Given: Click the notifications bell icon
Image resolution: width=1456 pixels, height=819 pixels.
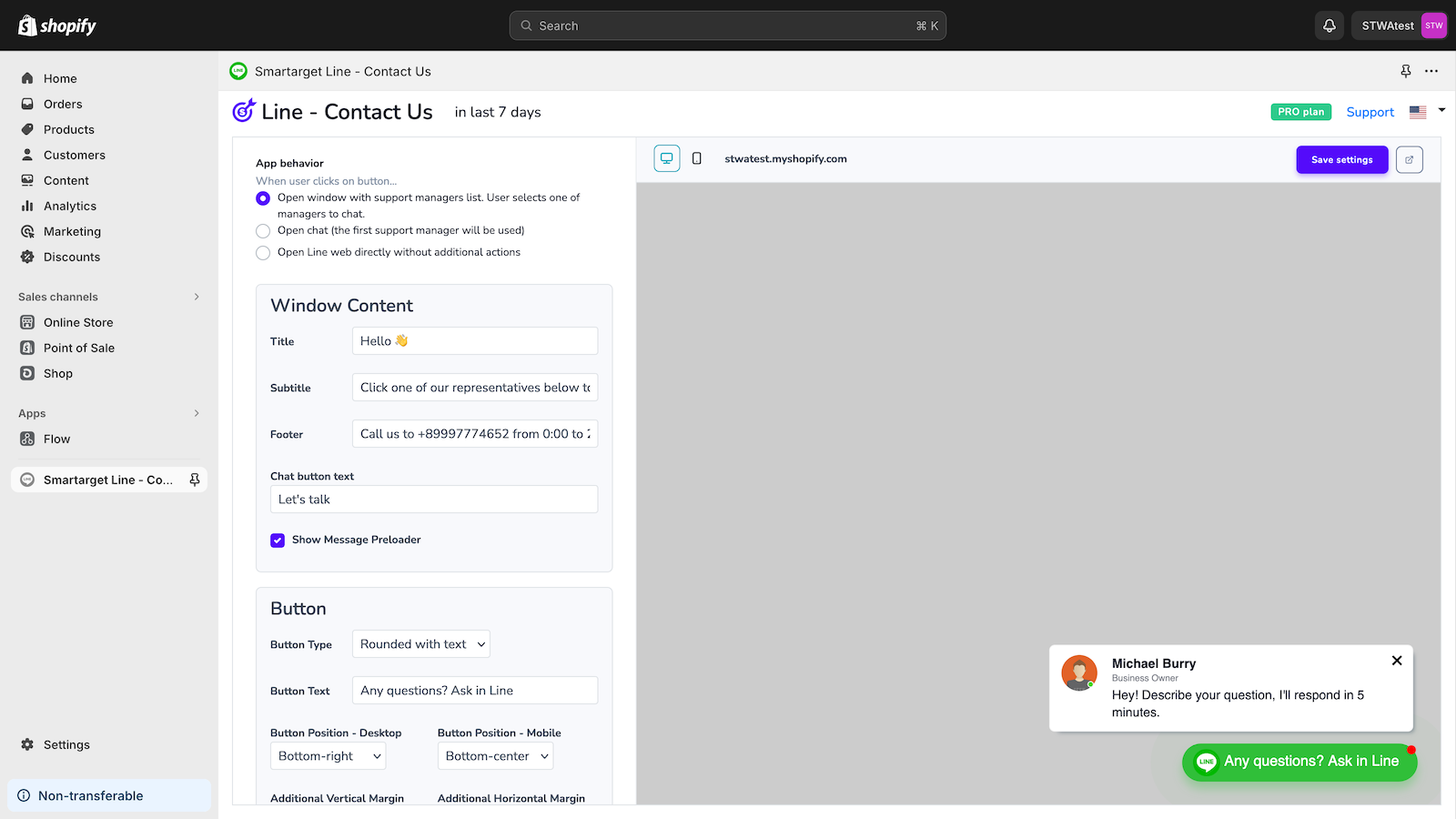Looking at the screenshot, I should [x=1329, y=25].
